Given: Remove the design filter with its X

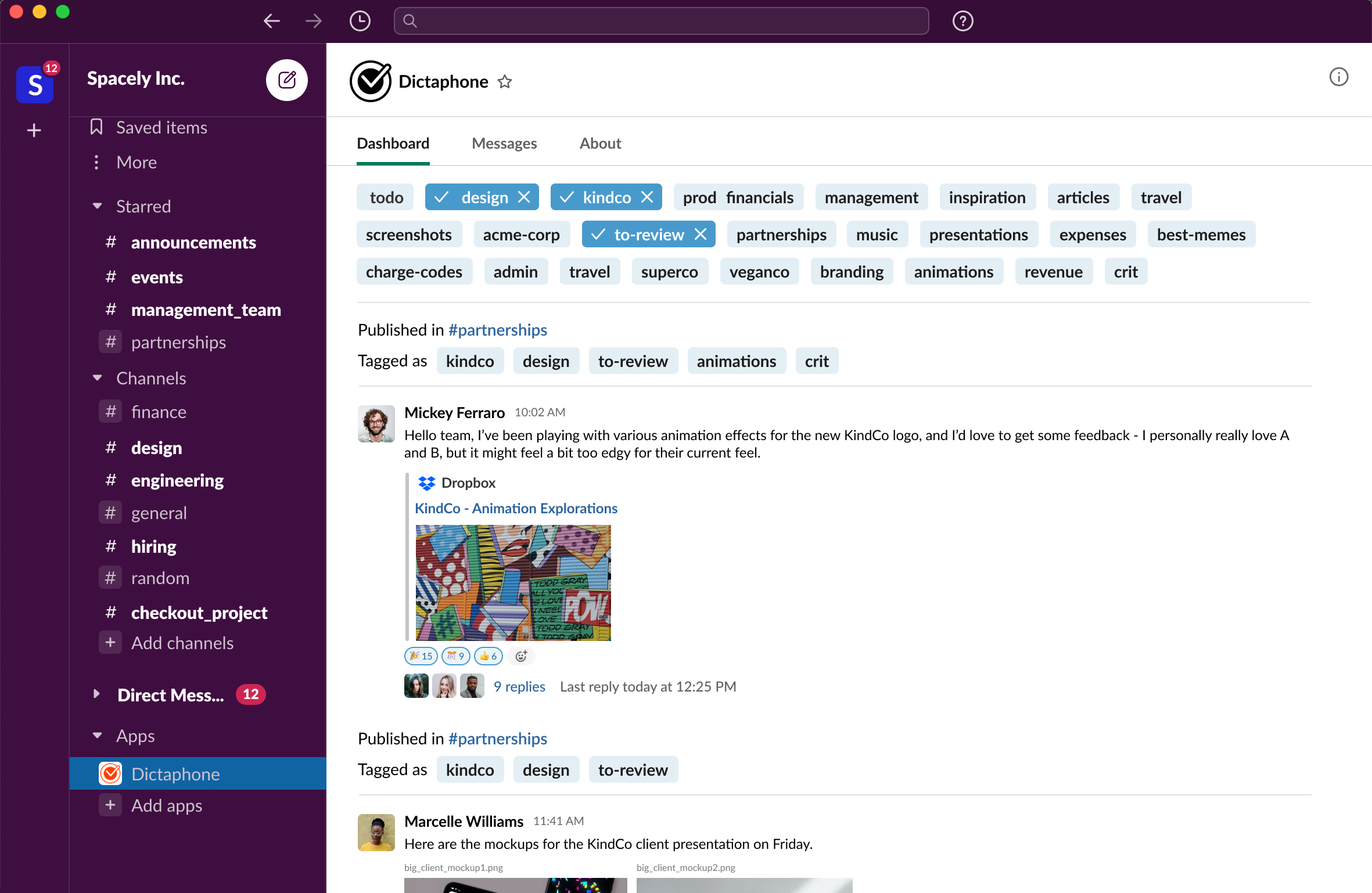Looking at the screenshot, I should 524,197.
